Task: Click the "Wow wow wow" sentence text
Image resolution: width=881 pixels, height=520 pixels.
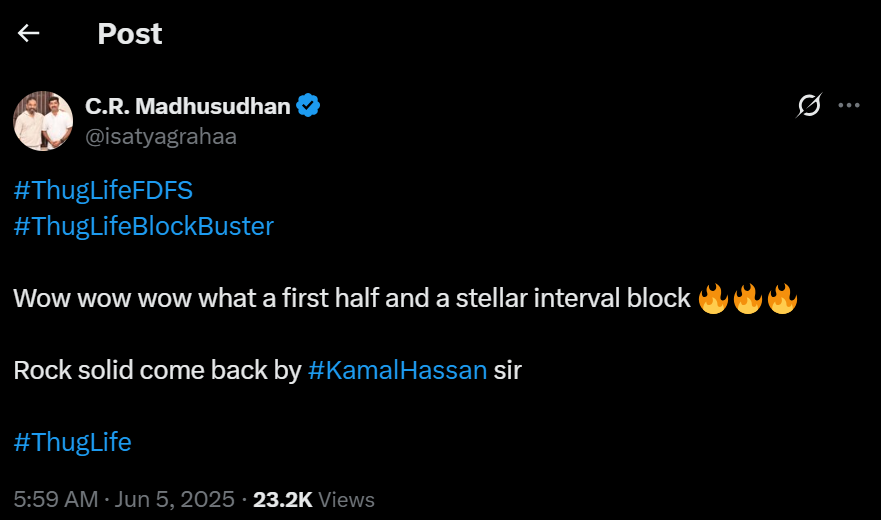Action: 350,298
